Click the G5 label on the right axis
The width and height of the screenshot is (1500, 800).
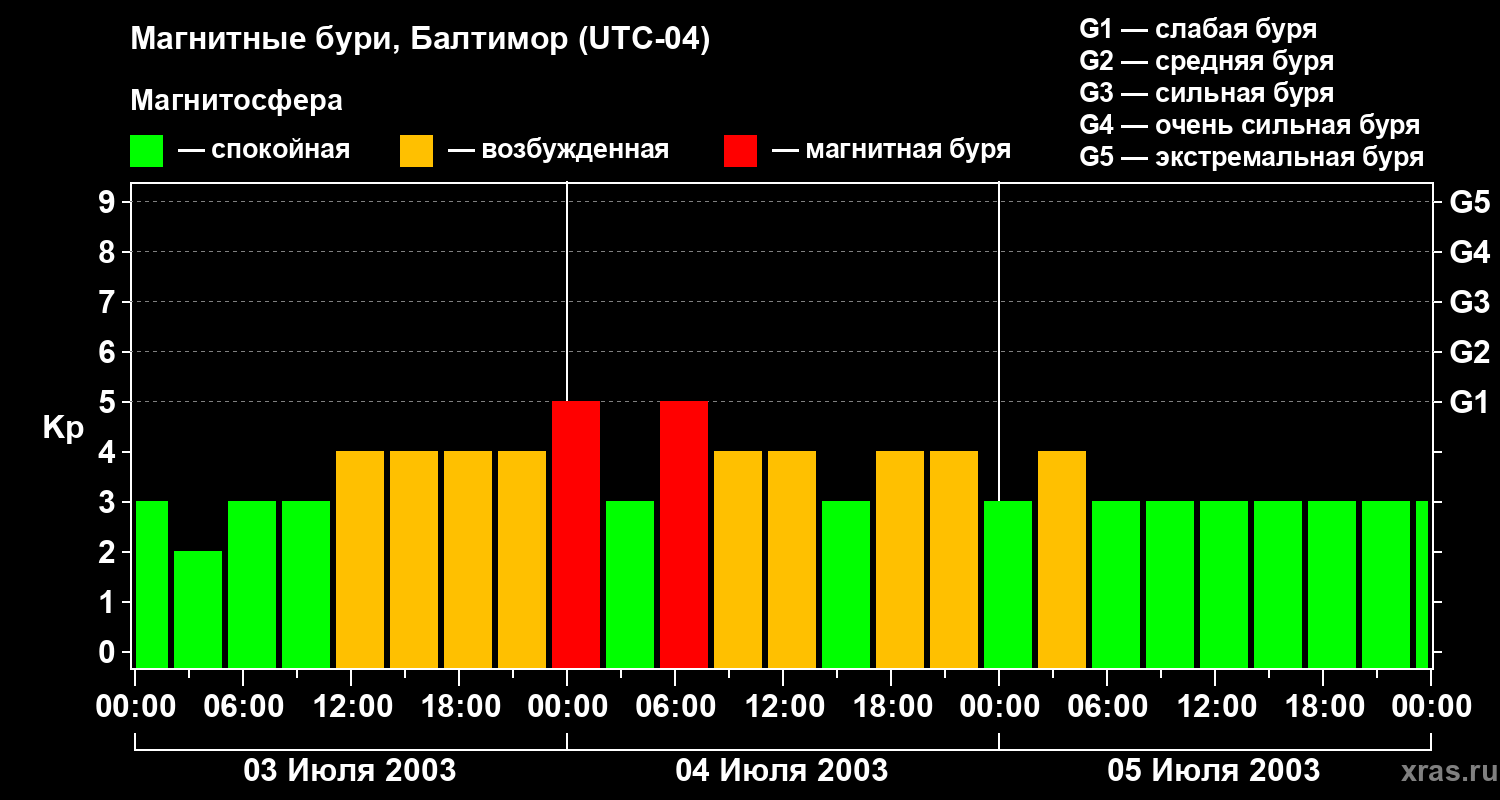tap(1469, 202)
